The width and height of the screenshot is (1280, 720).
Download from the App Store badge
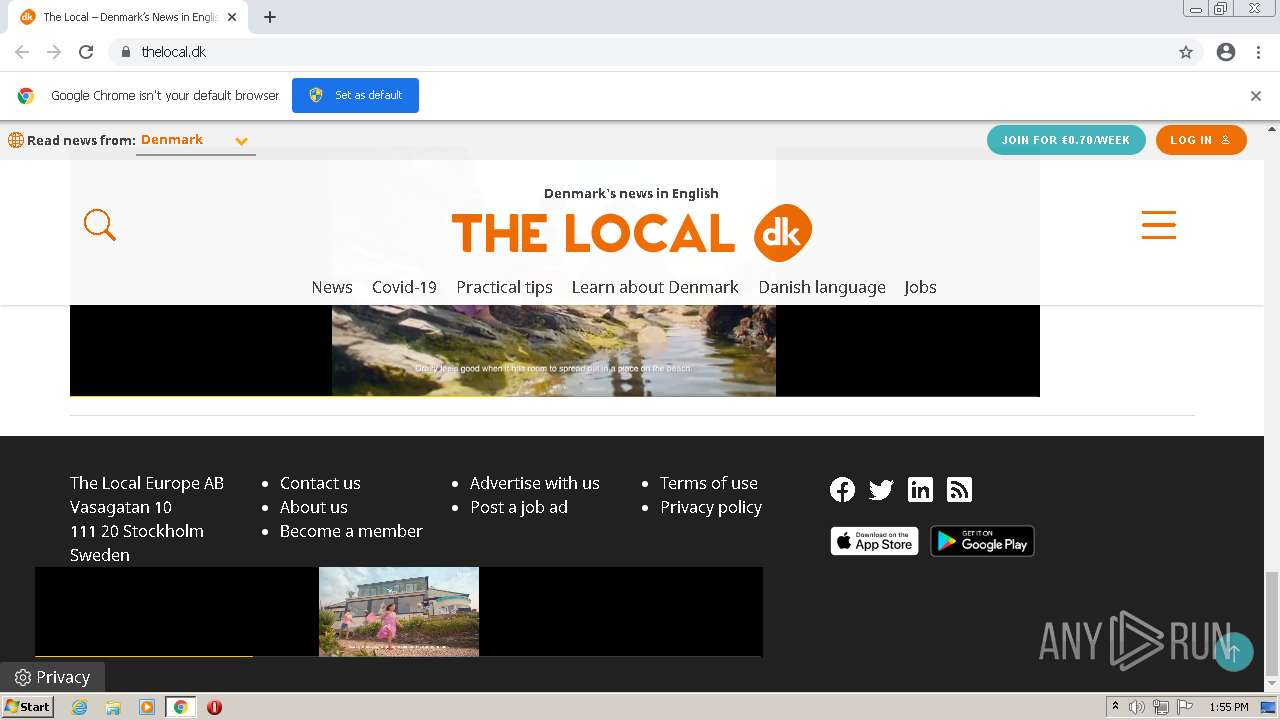(874, 541)
